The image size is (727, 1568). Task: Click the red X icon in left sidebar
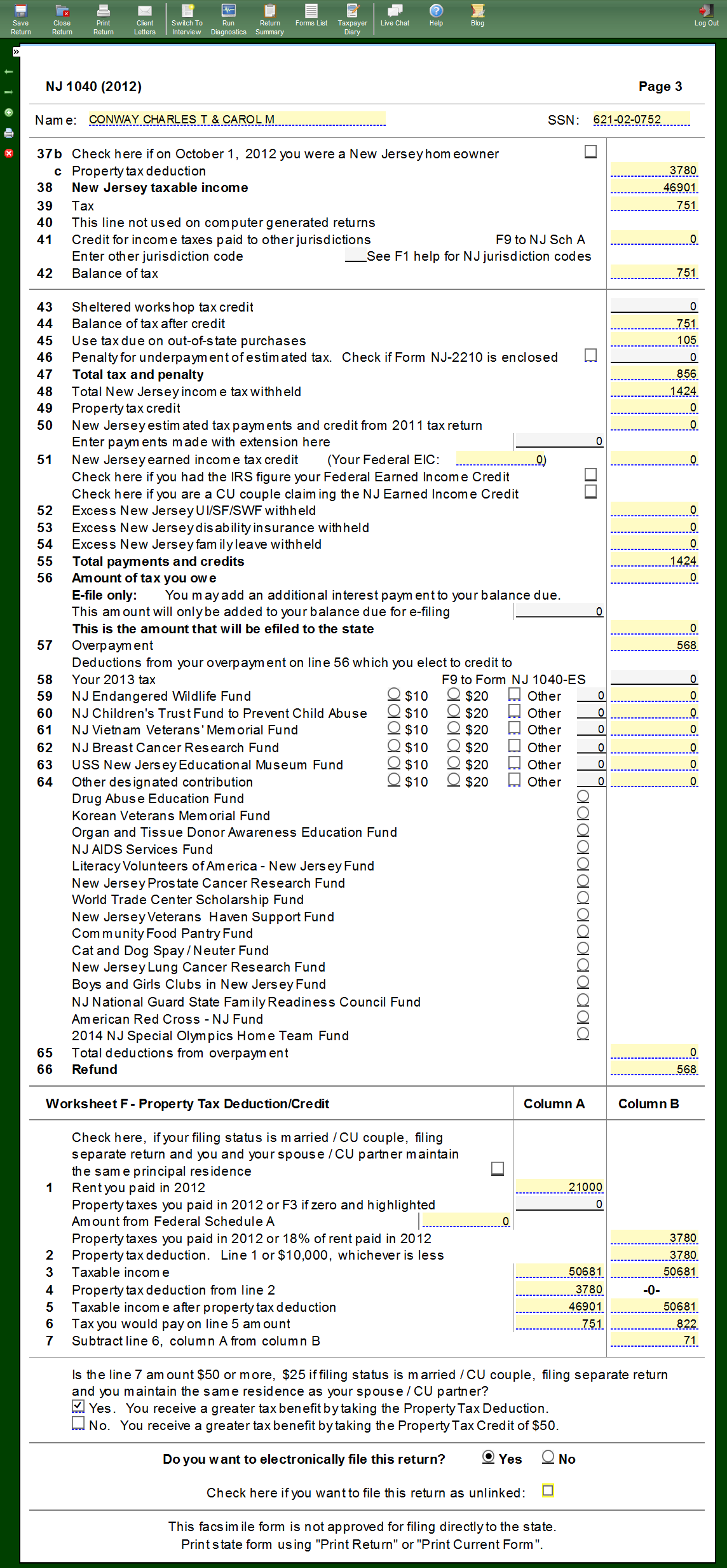9,153
